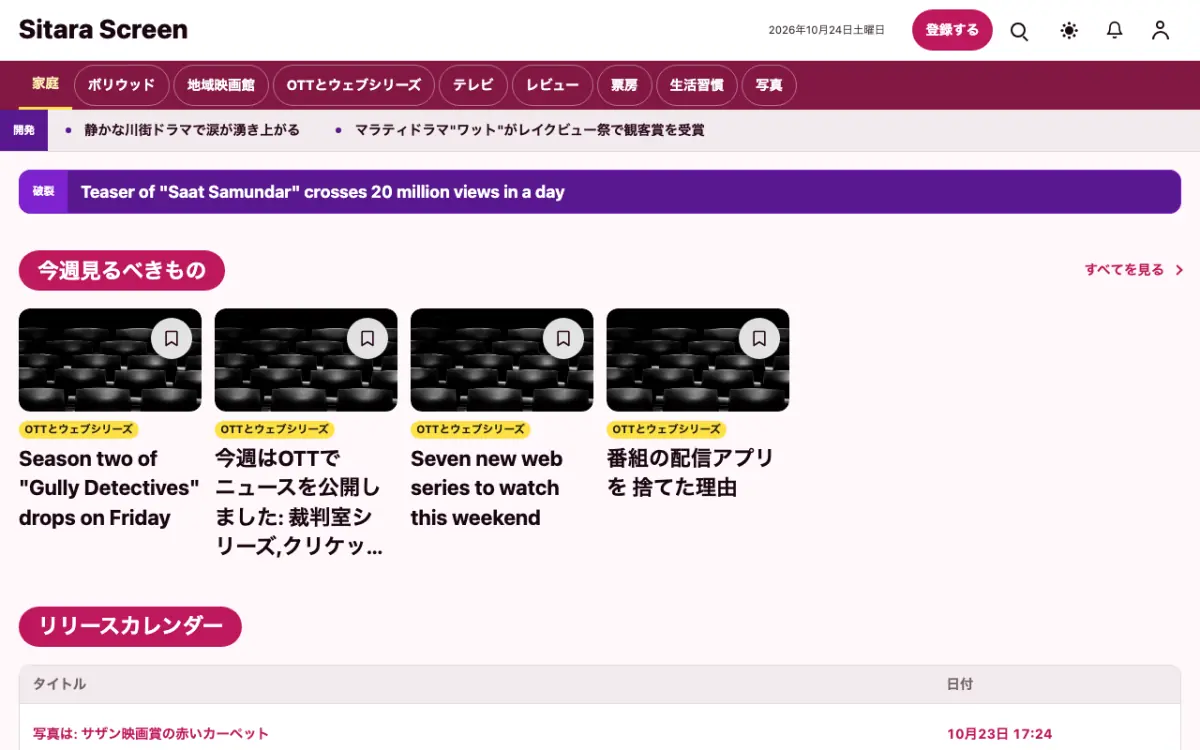Open ticker item about マラティドラマ "ワット"
The height and width of the screenshot is (750, 1200).
pos(530,130)
